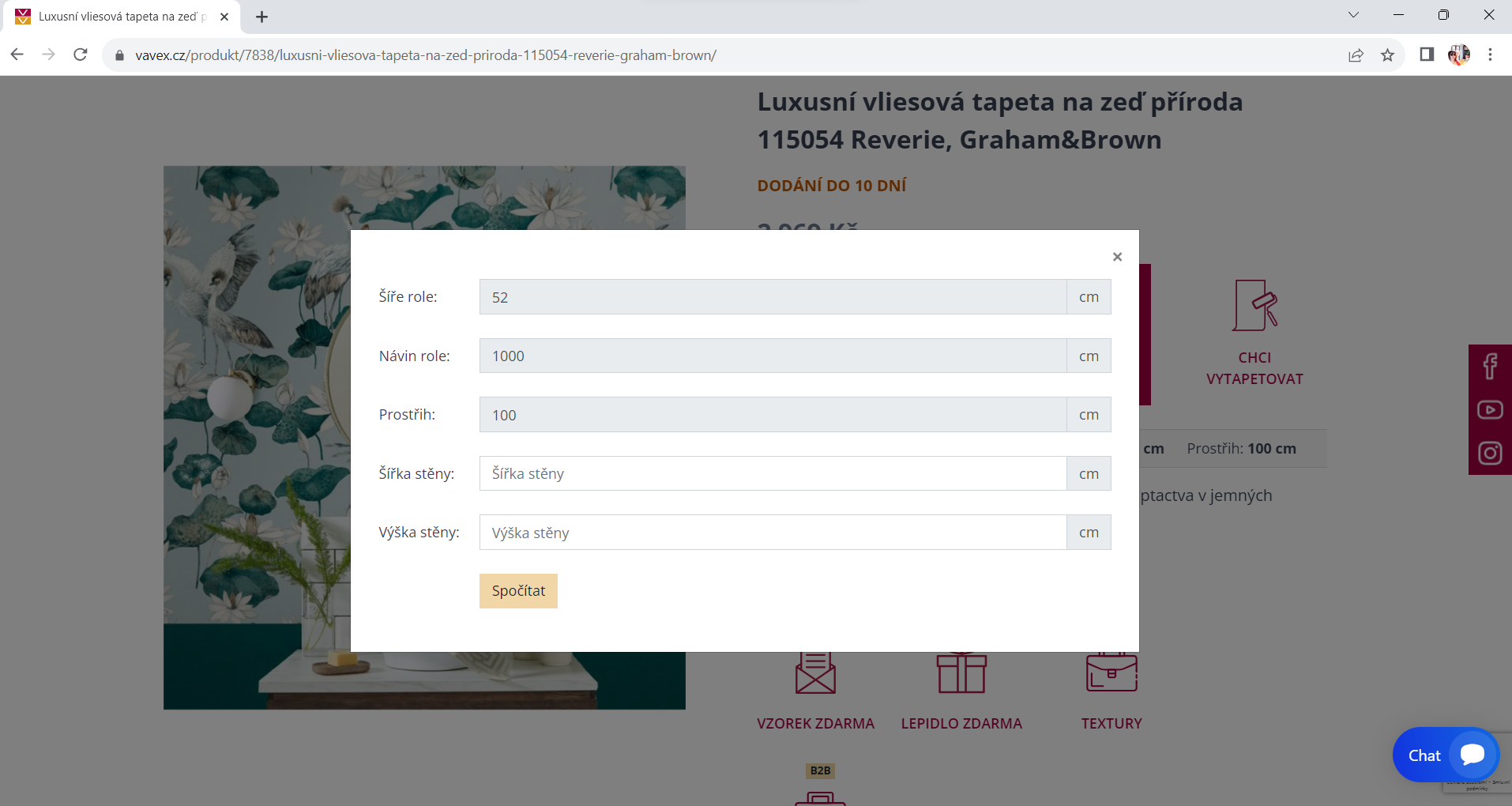
Task: Click the Spočítat button
Action: pos(518,591)
